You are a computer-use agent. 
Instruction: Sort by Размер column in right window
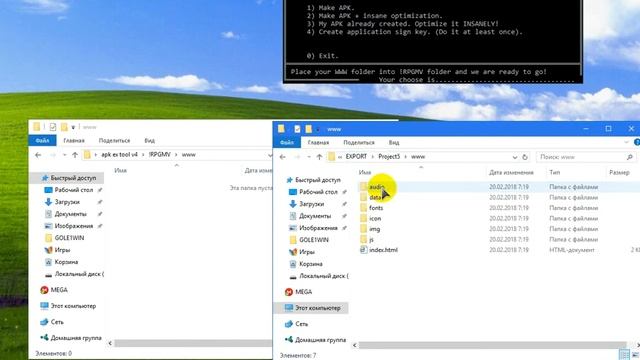pos(619,172)
